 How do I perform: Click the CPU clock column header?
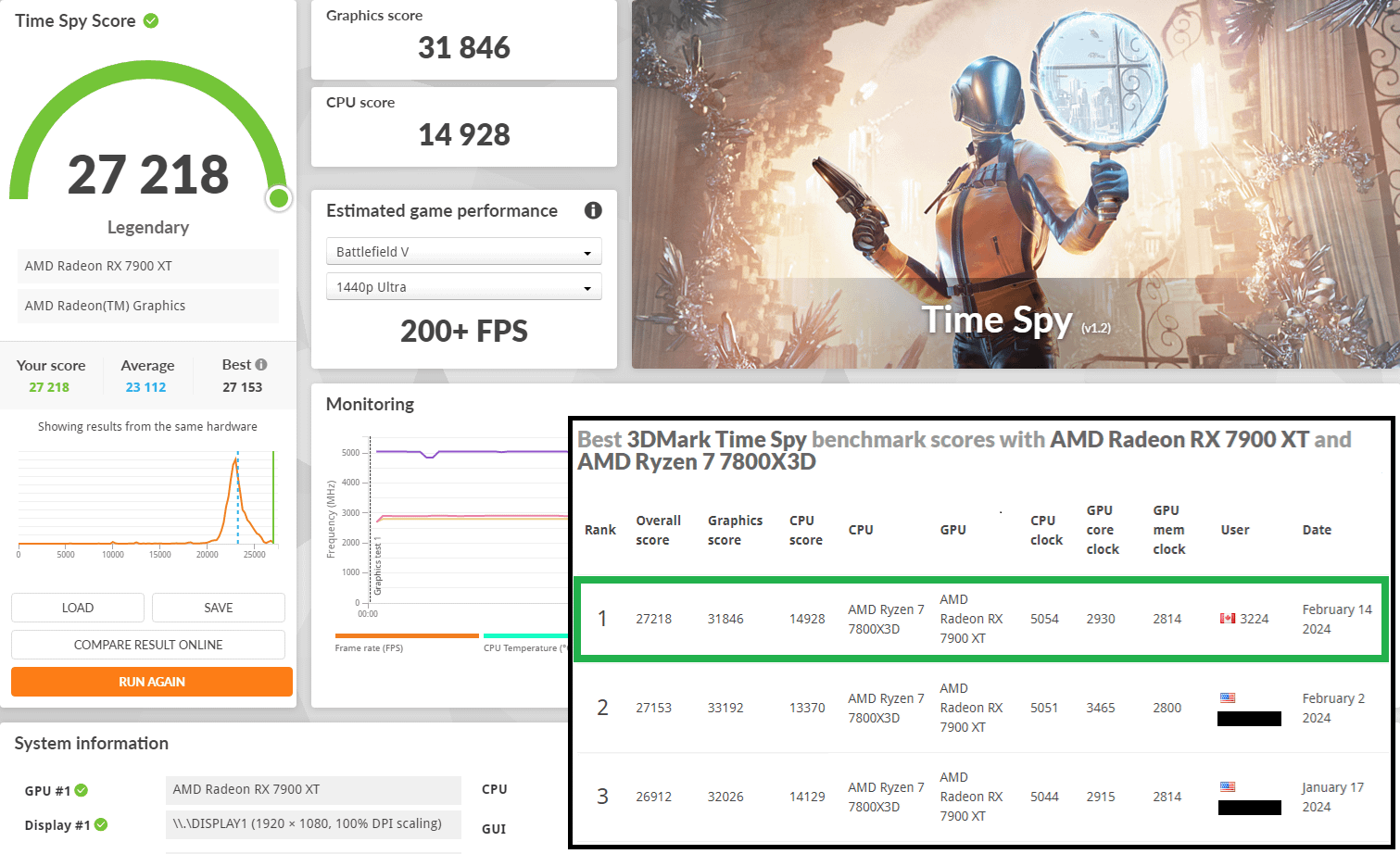coord(1046,530)
